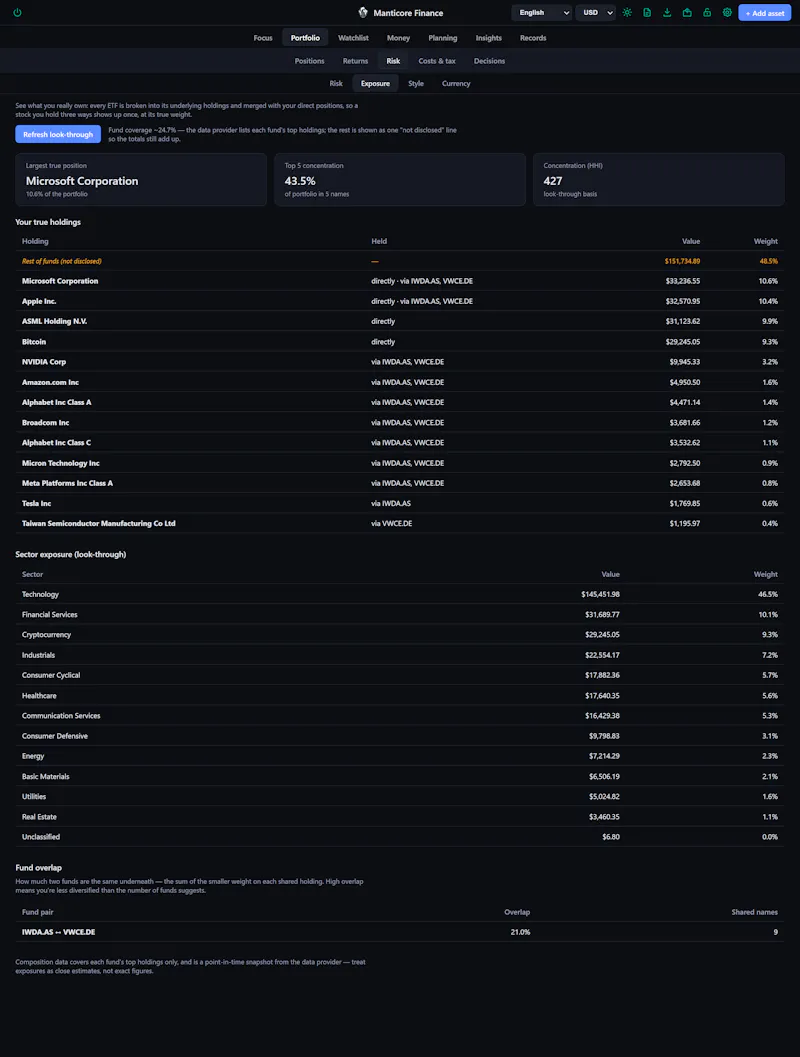Open the Costs & tax sub-tab
The width and height of the screenshot is (800, 1057).
point(437,61)
